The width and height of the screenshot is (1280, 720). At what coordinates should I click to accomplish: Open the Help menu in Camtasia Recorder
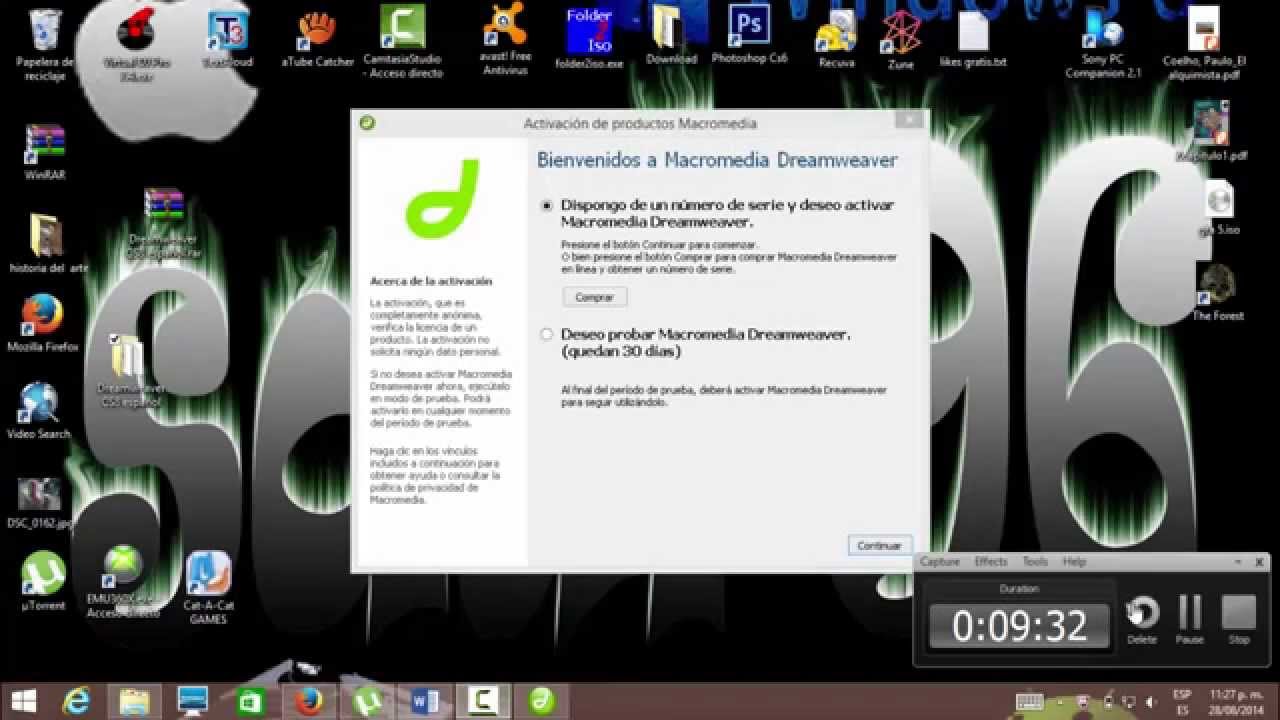1074,562
